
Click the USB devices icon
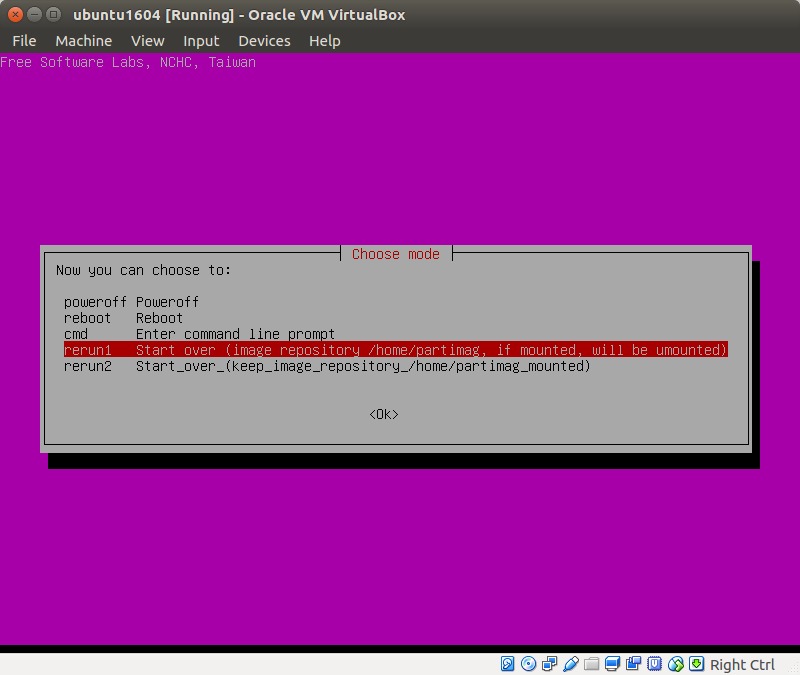[571, 664]
